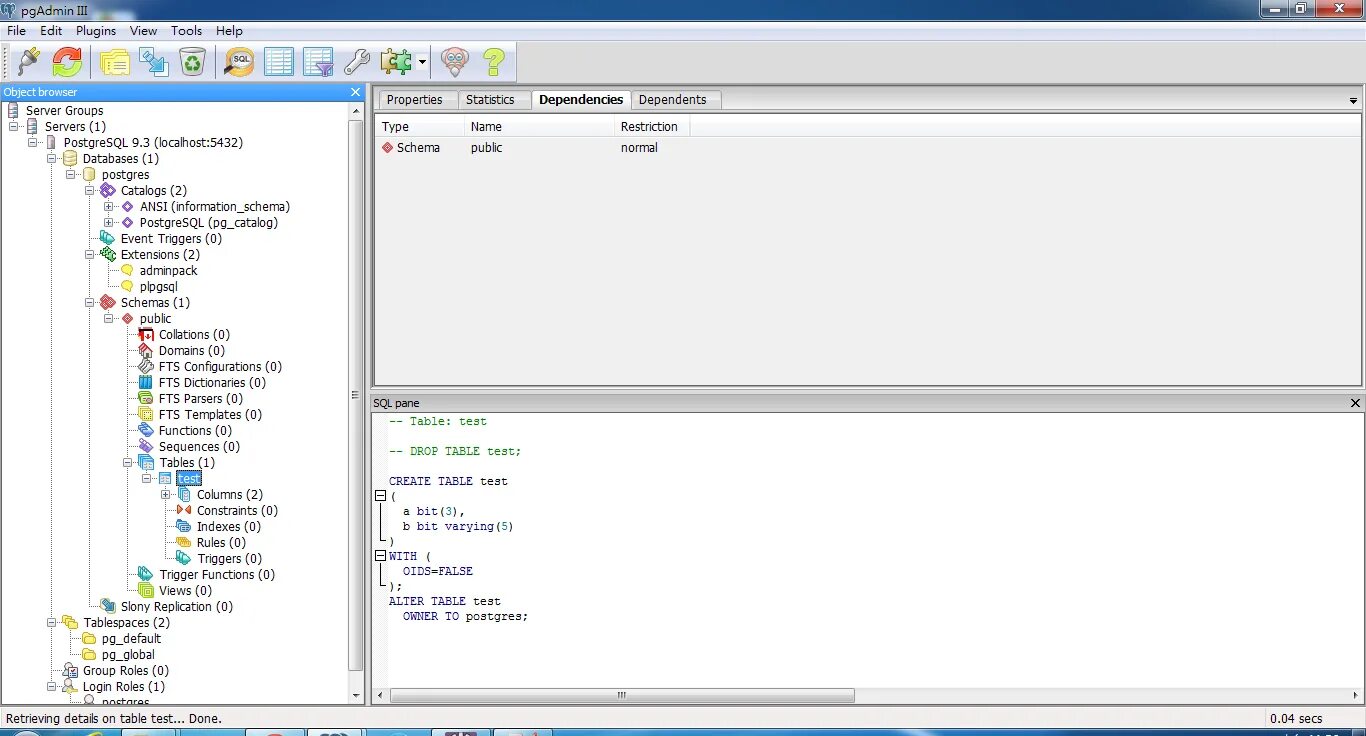Select the Server Groups root item
This screenshot has height=736, width=1366.
[64, 111]
